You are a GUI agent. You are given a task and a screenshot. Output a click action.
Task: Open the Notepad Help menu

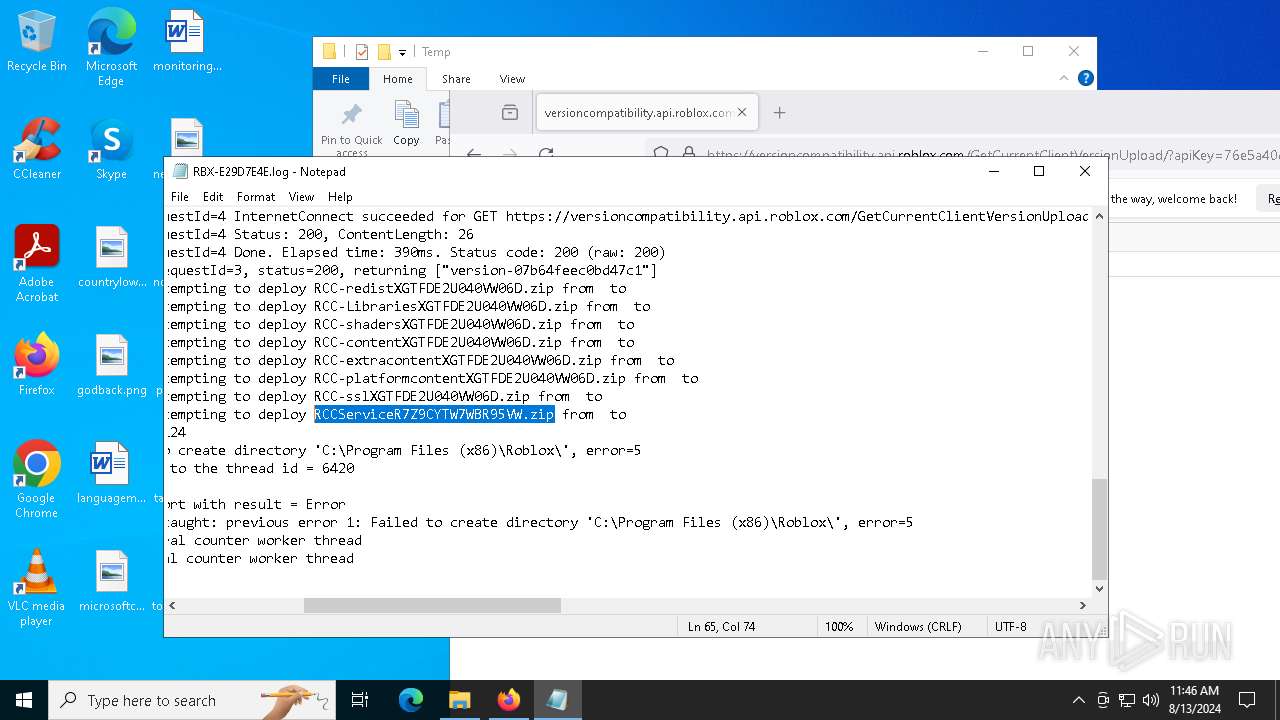(x=340, y=197)
